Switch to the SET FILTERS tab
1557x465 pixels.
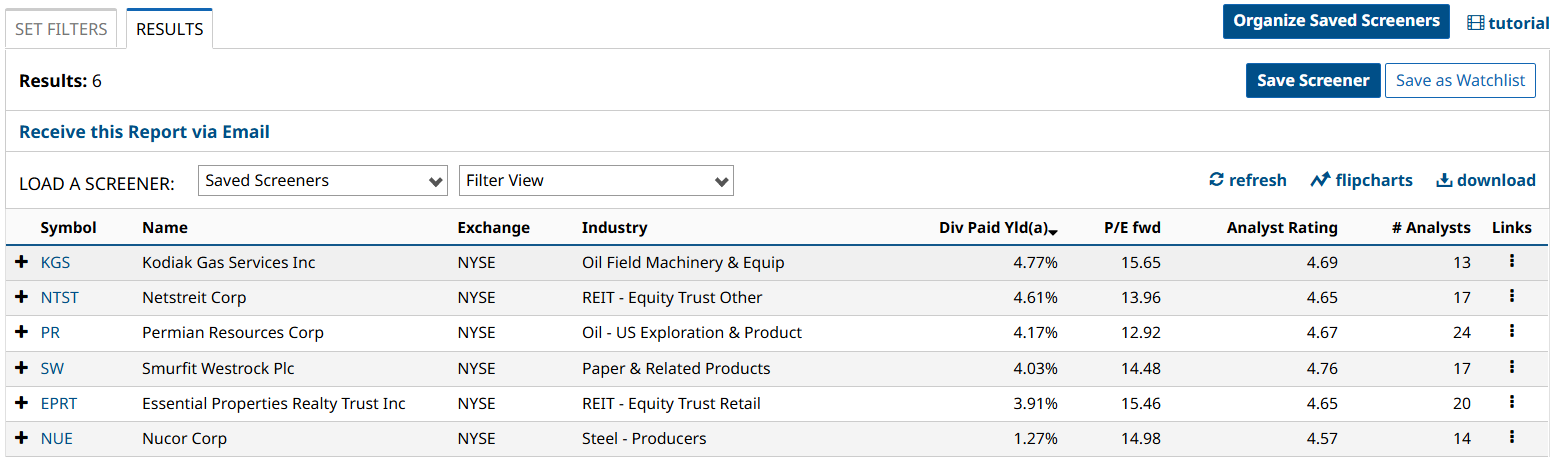pos(61,29)
